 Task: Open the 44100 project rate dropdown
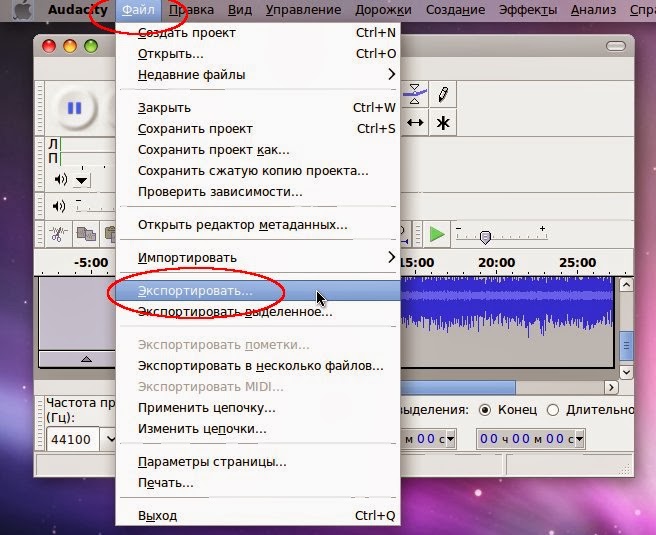(x=110, y=439)
